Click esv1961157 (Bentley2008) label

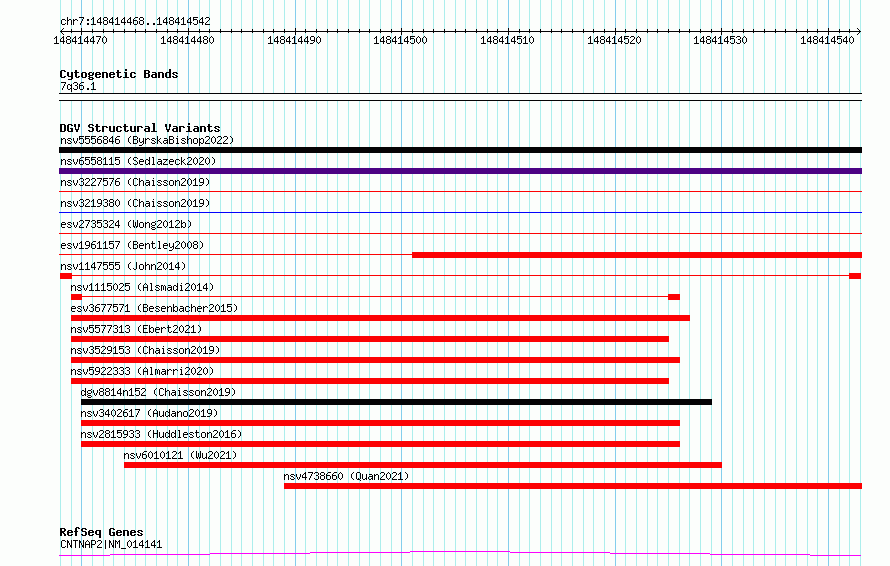pyautogui.click(x=132, y=245)
